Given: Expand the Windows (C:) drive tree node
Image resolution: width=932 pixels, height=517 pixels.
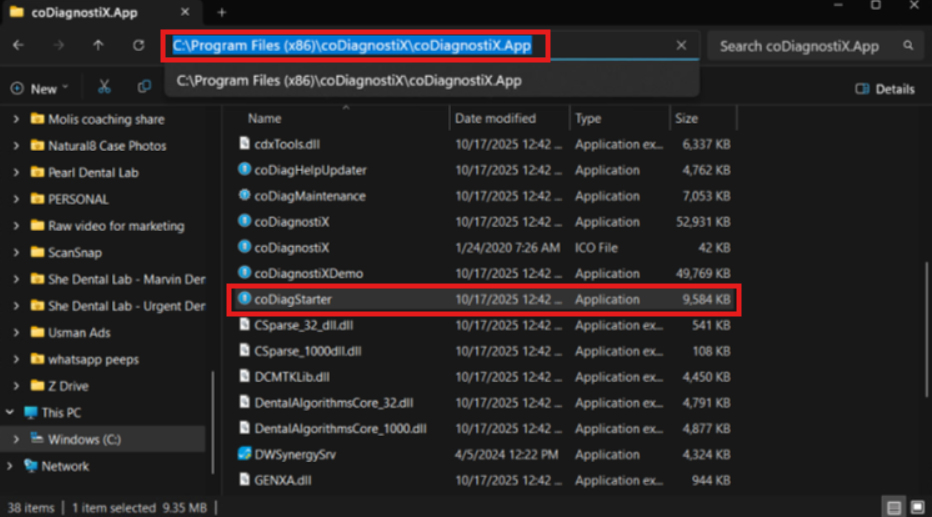Looking at the screenshot, I should [x=16, y=439].
